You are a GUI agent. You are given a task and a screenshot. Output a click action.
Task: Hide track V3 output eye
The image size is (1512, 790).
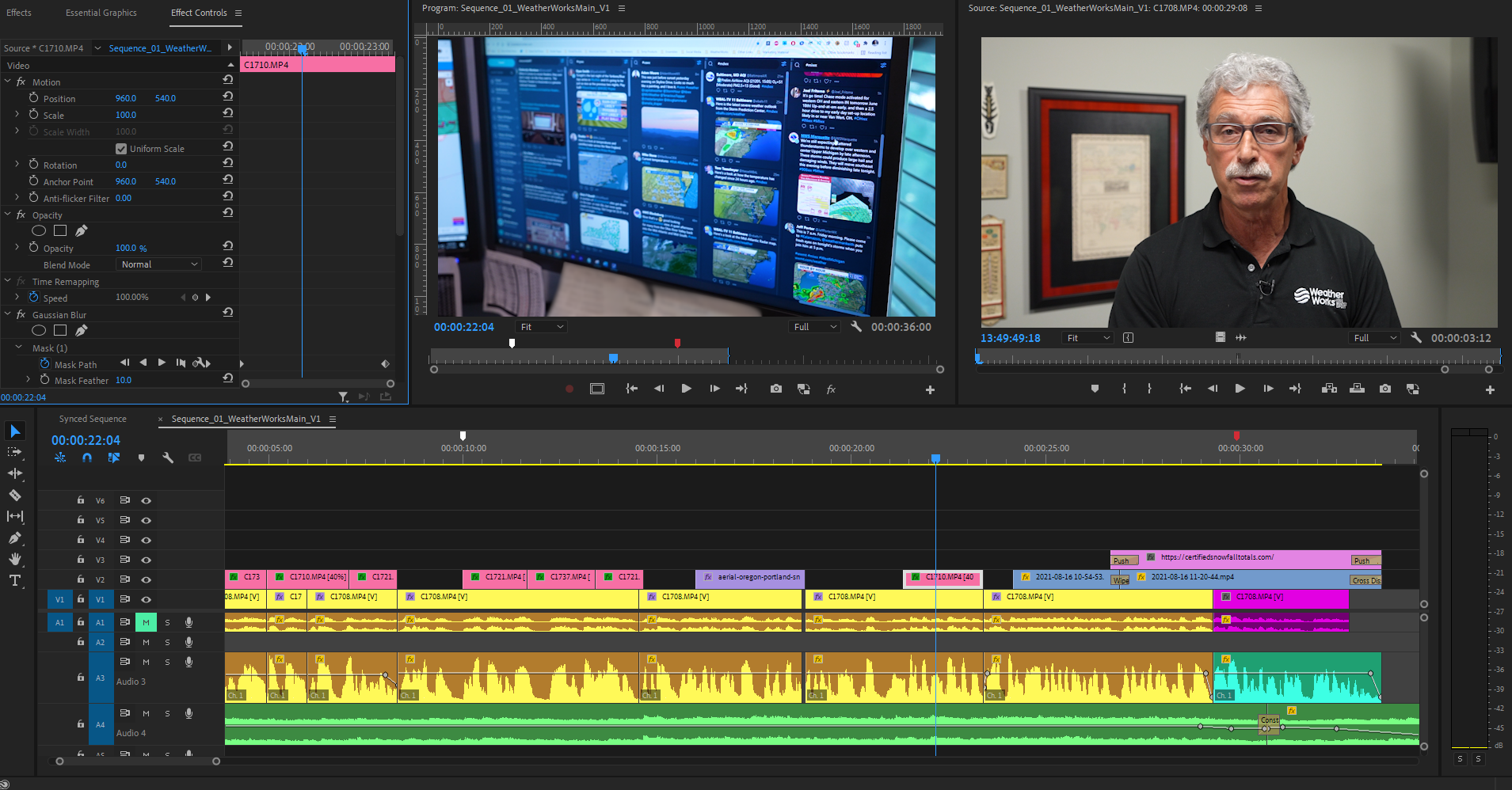tap(146, 560)
